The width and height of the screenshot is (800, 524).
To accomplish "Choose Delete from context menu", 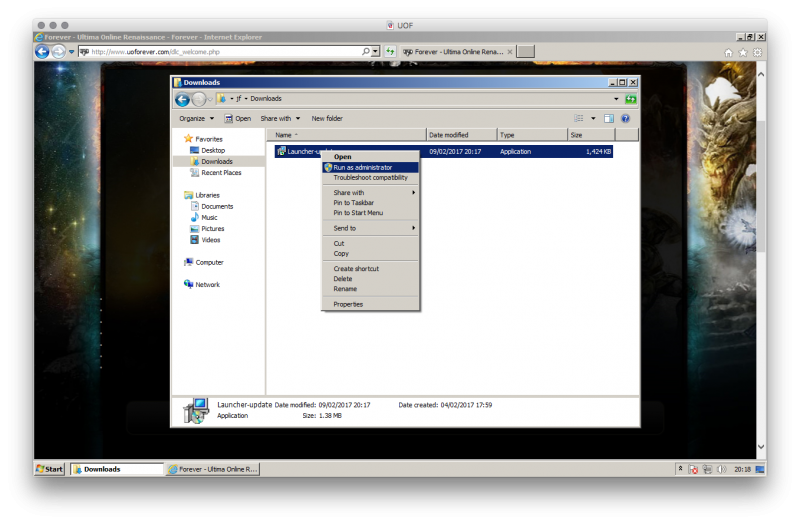I will point(370,279).
